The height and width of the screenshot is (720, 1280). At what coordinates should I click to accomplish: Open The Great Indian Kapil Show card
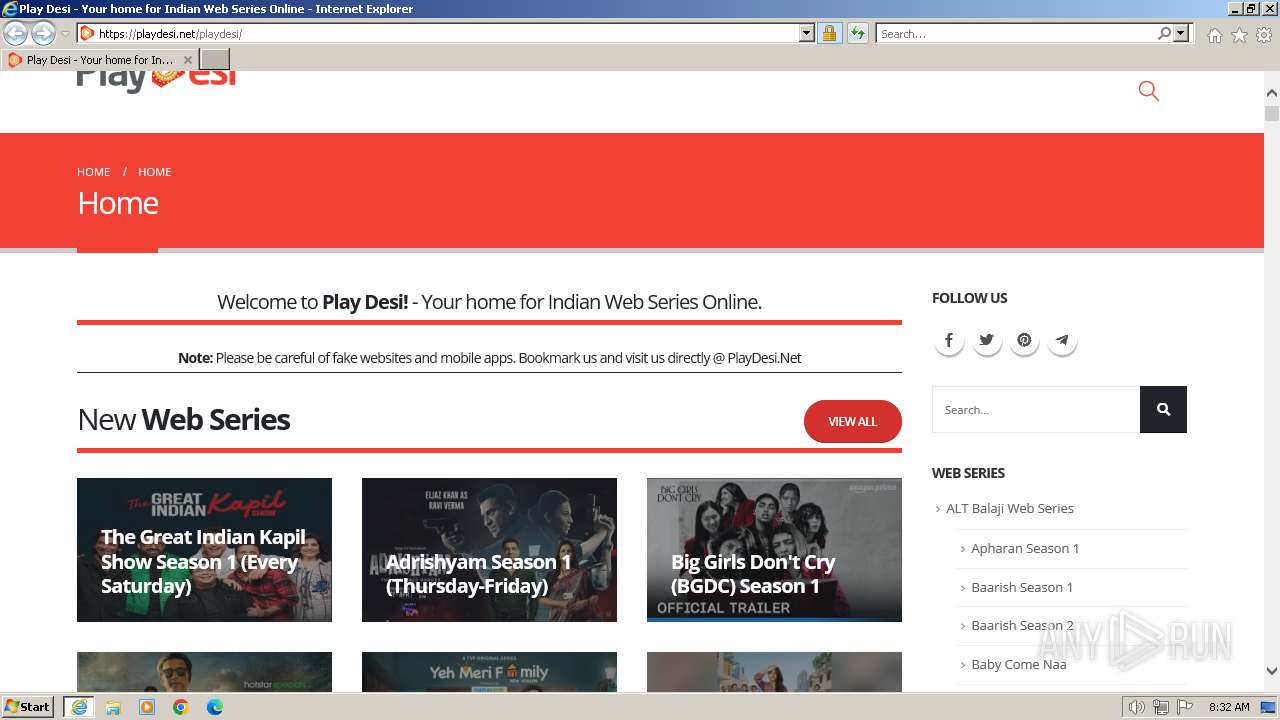(204, 550)
